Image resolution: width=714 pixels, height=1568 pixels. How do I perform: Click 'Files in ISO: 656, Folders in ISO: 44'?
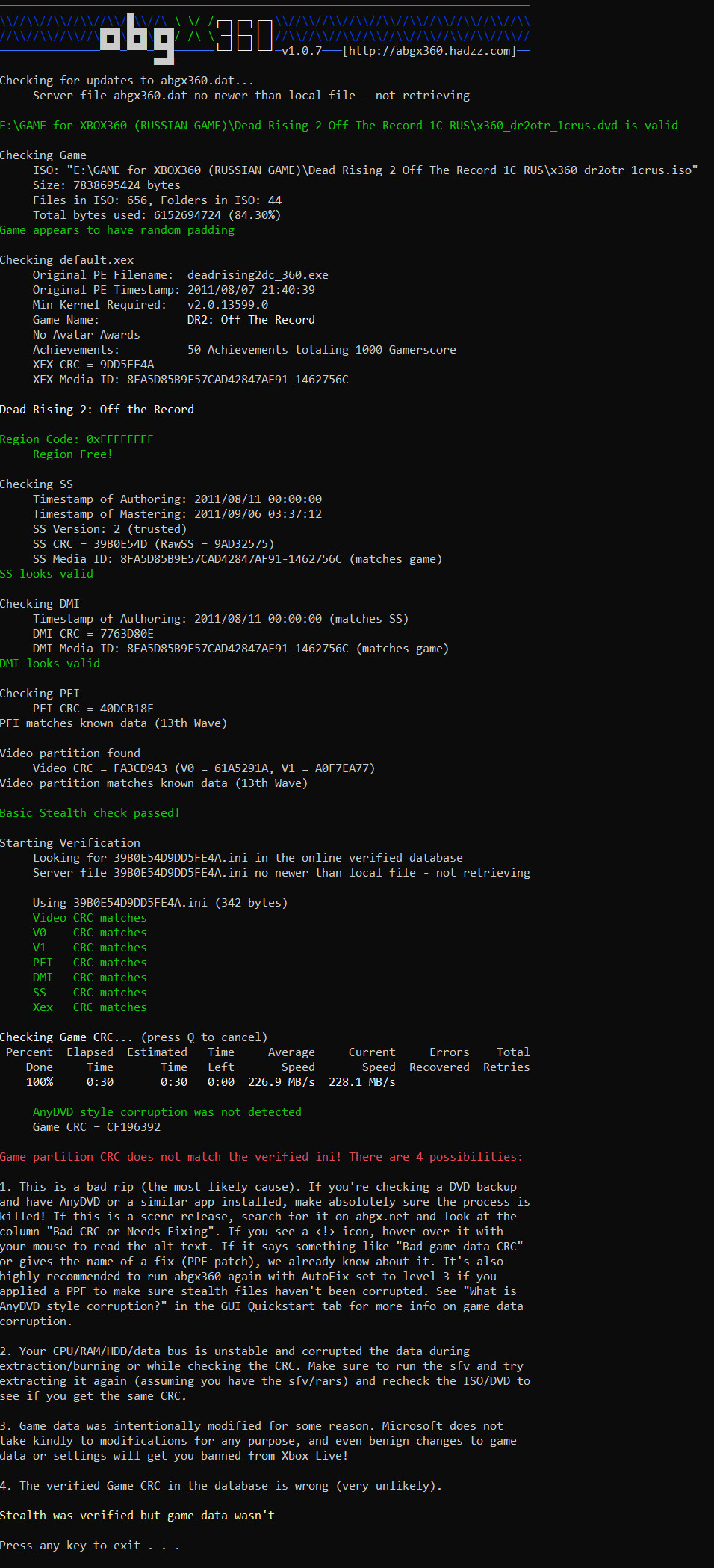(x=157, y=200)
